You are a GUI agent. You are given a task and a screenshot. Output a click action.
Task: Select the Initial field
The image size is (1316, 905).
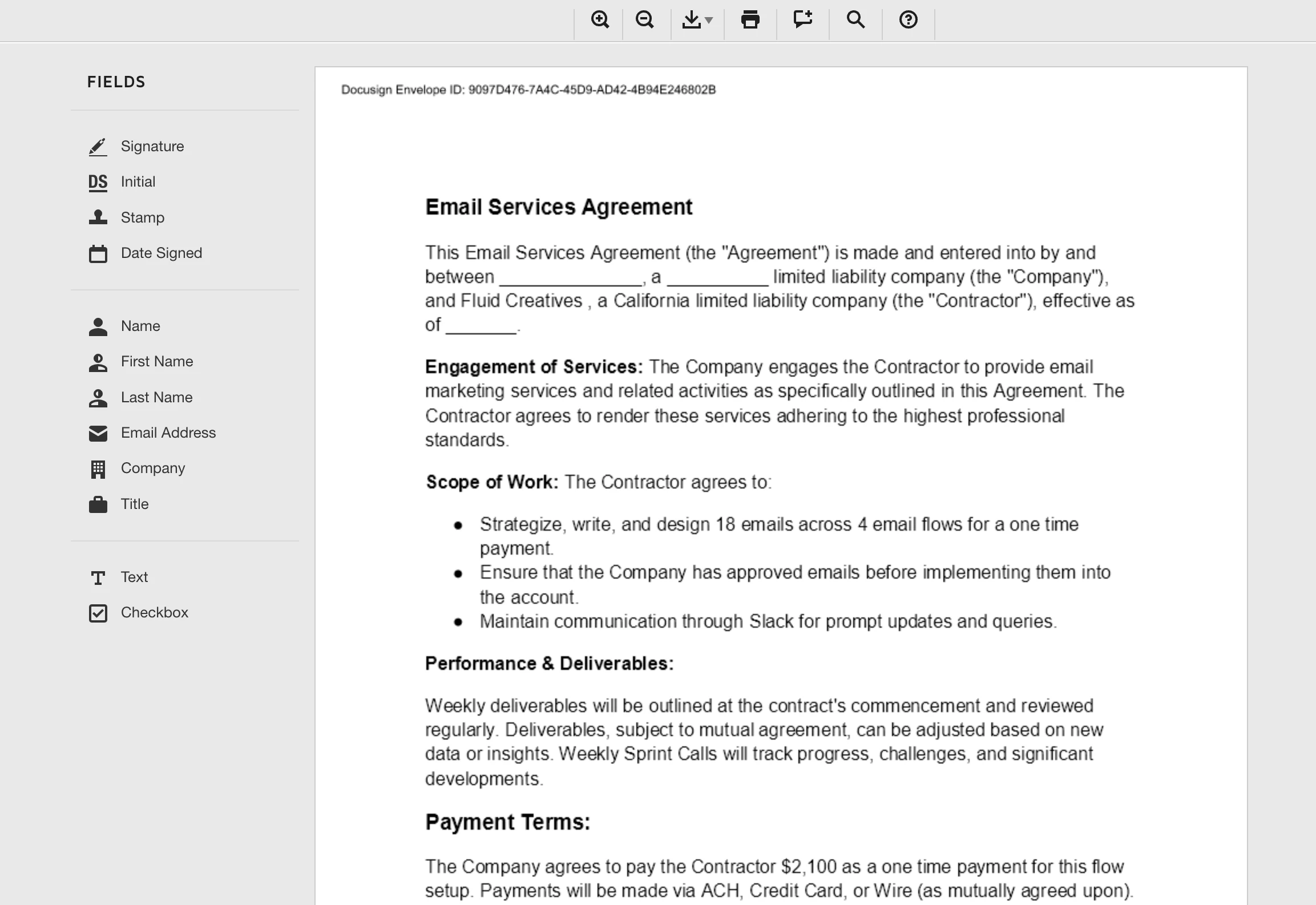138,182
